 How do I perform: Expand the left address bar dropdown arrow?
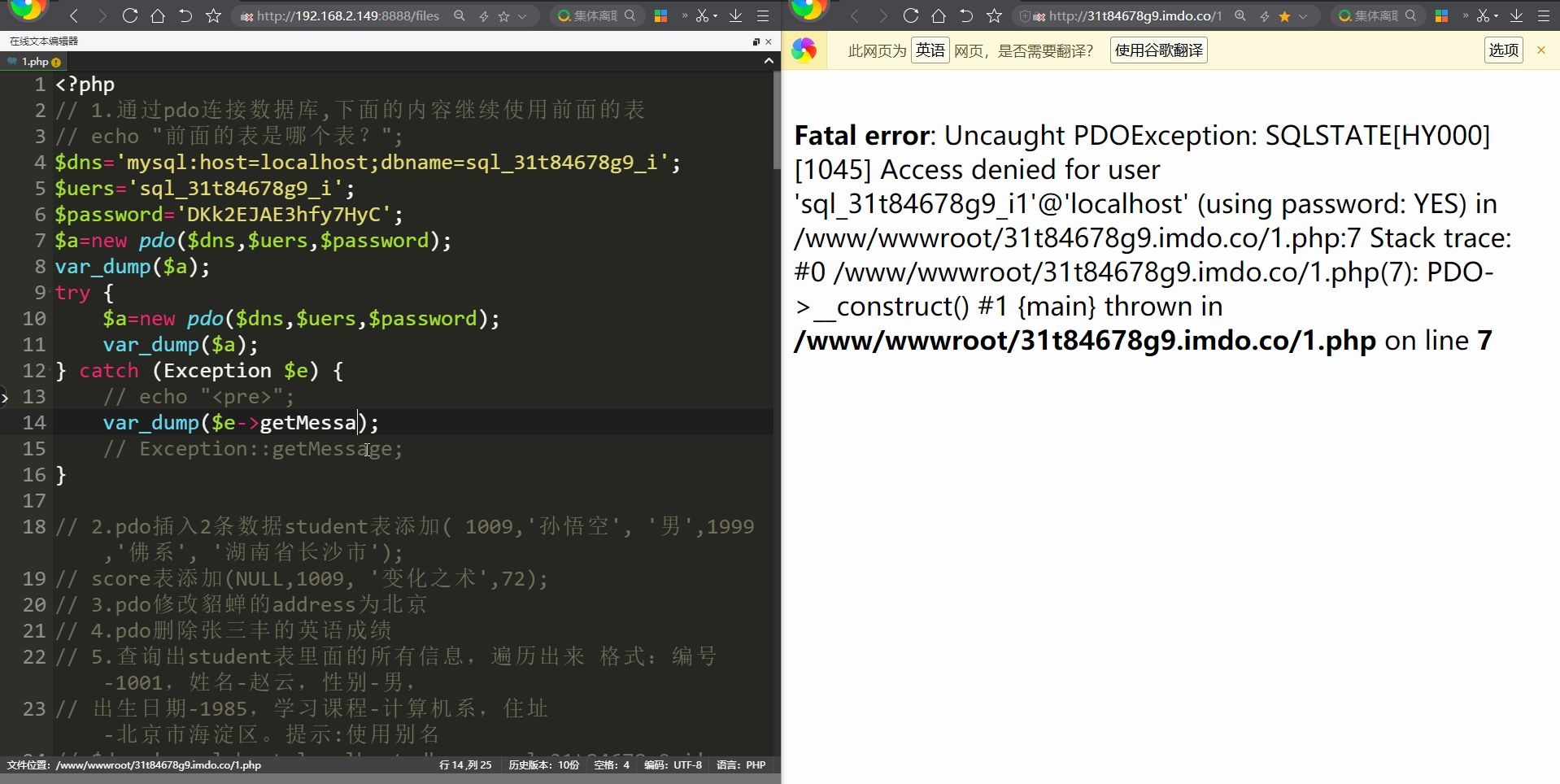pyautogui.click(x=522, y=16)
